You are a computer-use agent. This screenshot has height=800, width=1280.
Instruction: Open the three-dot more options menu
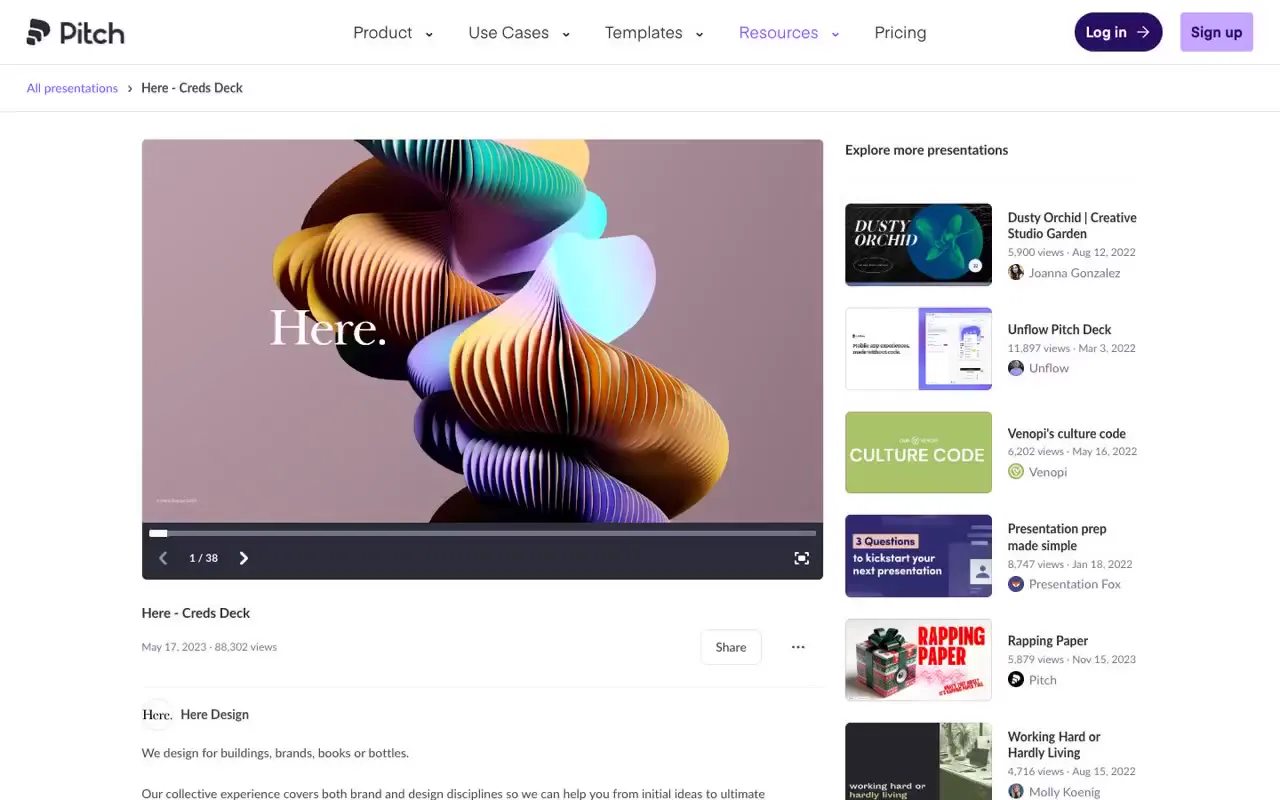point(798,647)
